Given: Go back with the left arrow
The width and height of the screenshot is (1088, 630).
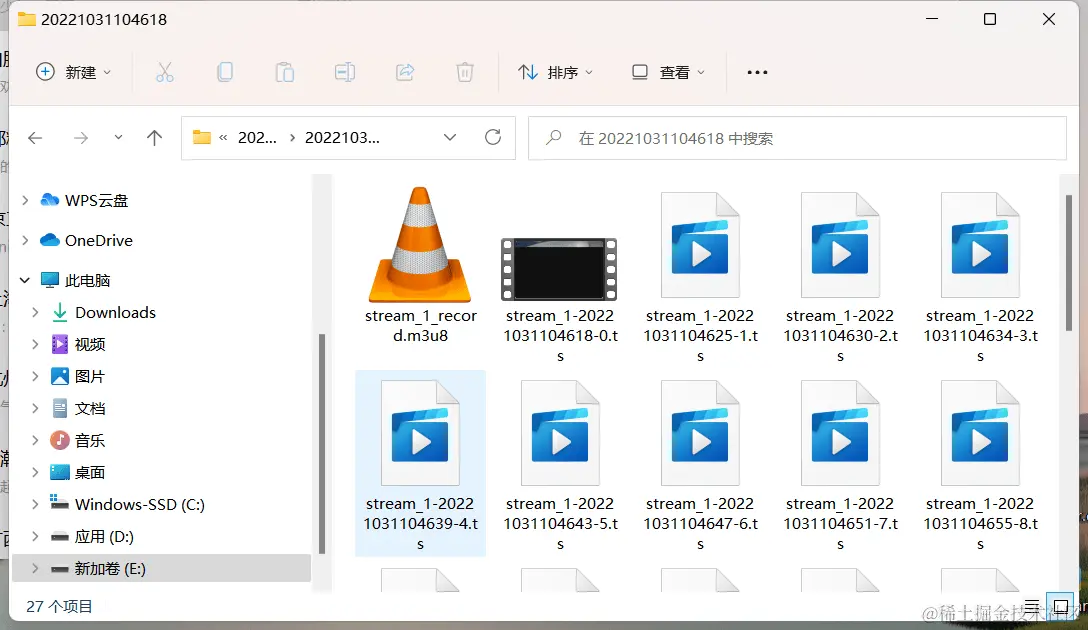Looking at the screenshot, I should [35, 138].
